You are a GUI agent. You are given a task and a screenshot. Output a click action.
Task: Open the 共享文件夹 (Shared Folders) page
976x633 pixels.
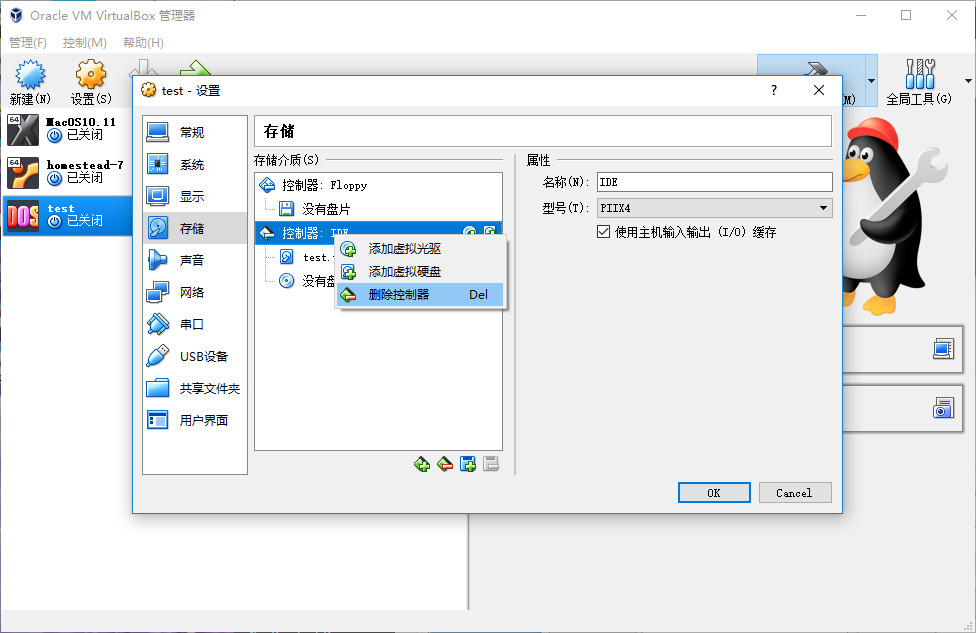[x=209, y=388]
